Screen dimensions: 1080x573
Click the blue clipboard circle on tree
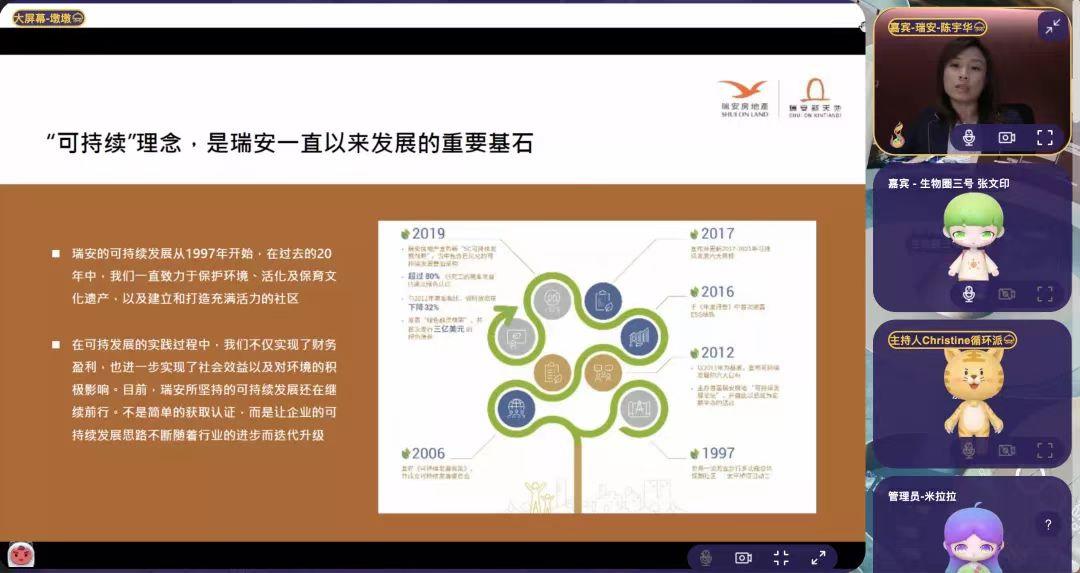(603, 301)
